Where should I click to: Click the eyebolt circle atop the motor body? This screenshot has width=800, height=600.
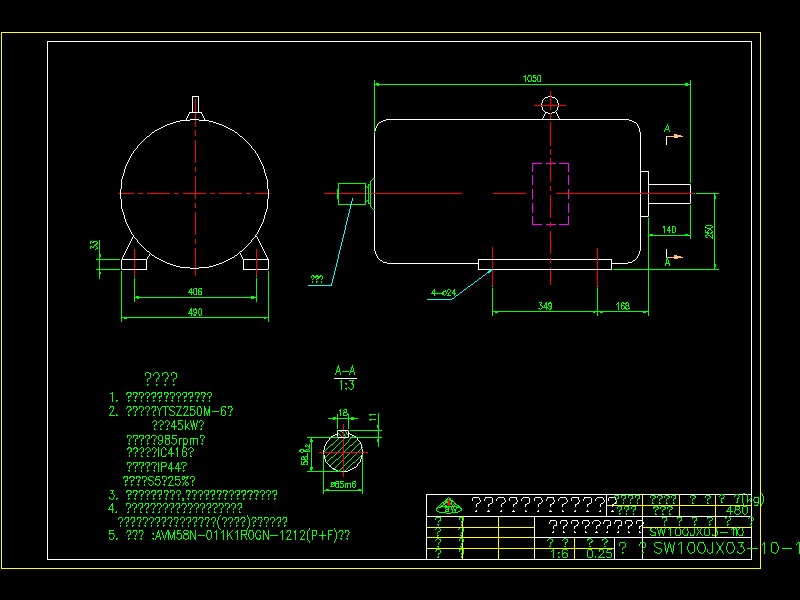549,102
